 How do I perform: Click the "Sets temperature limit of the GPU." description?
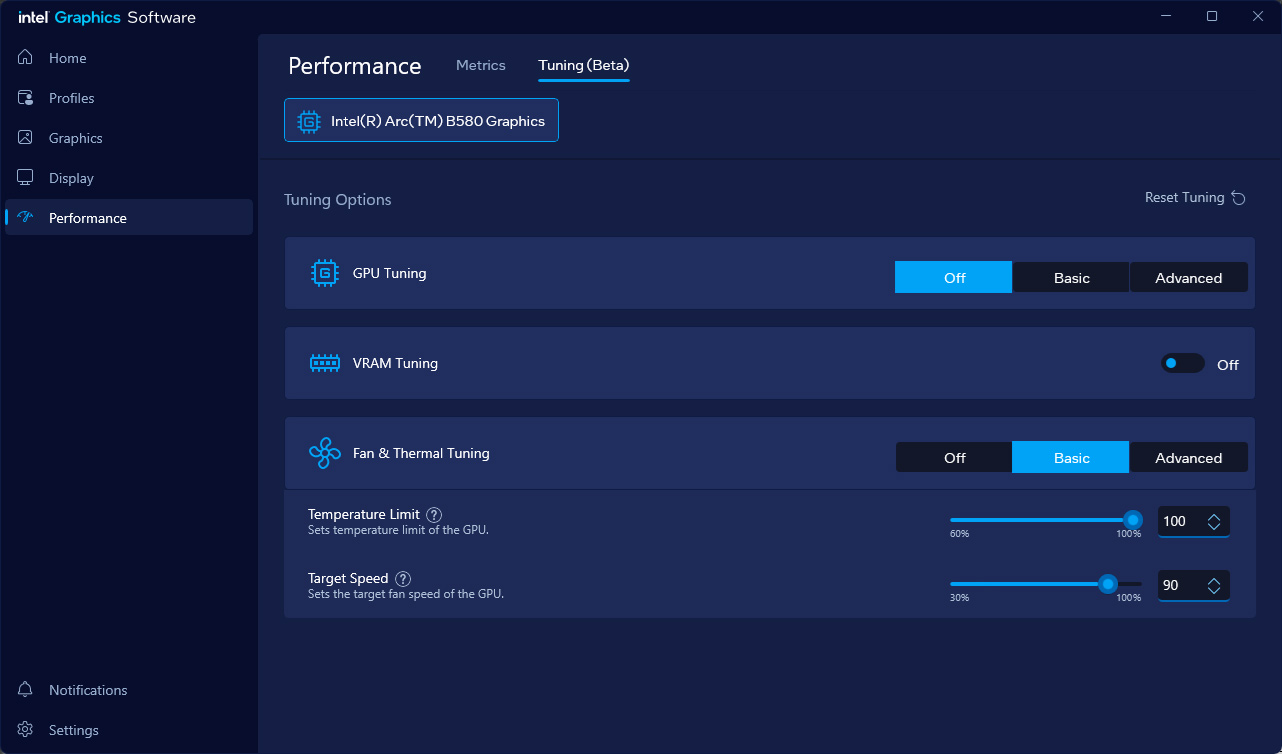click(x=398, y=530)
